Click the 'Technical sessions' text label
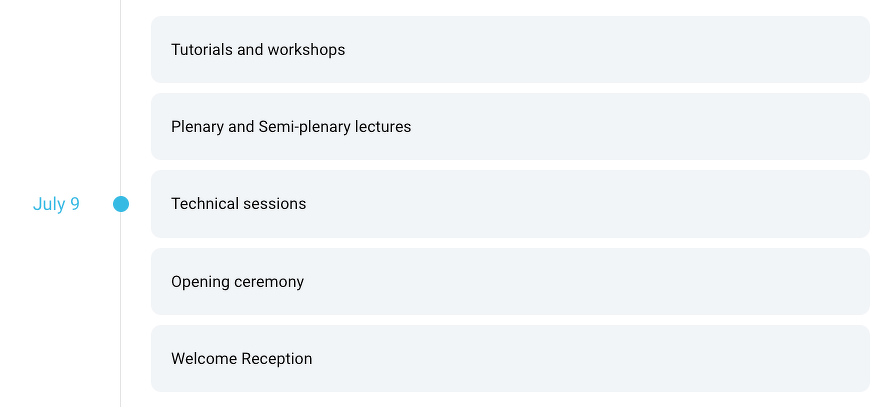 (238, 204)
